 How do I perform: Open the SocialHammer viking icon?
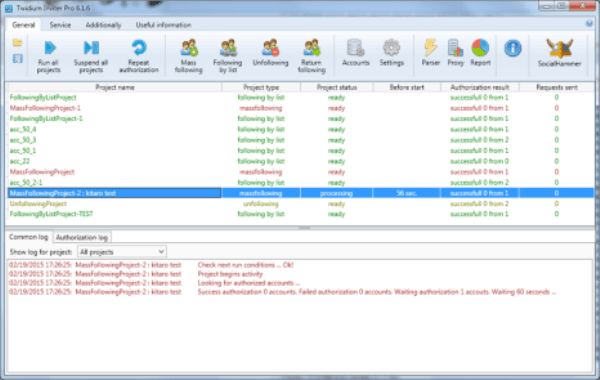559,49
